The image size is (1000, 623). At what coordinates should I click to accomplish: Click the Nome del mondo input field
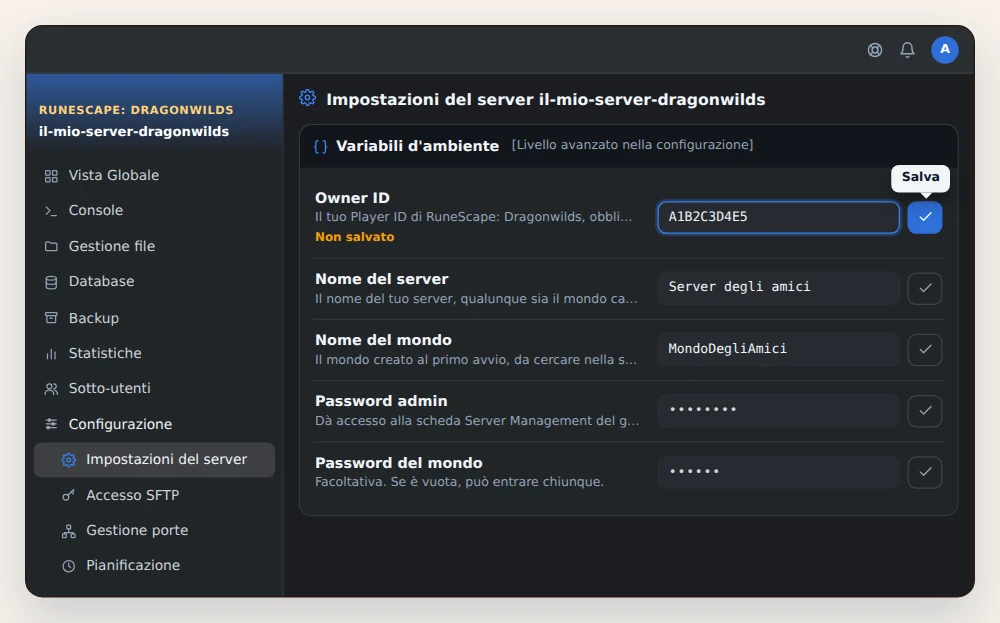(x=778, y=349)
